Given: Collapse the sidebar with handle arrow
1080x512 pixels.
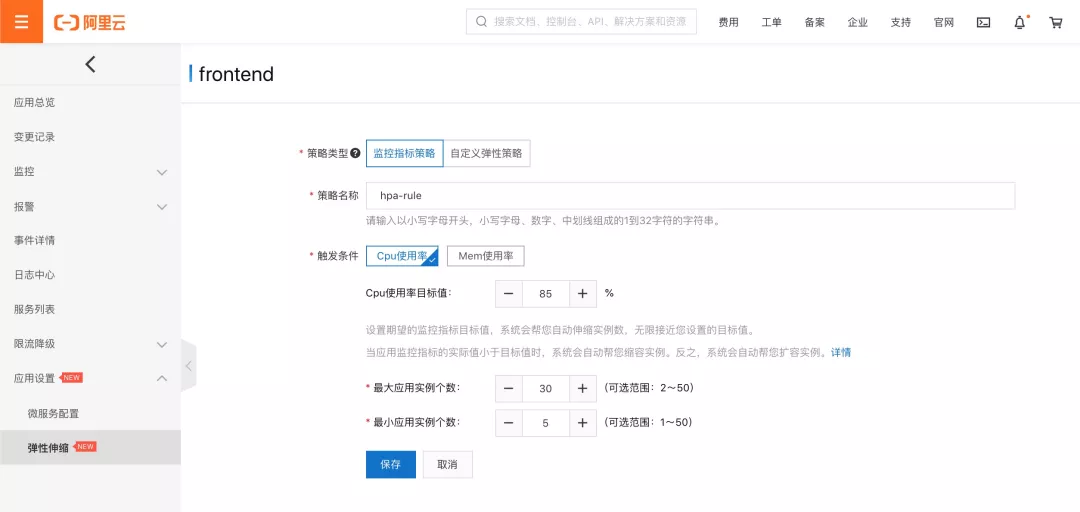Looking at the screenshot, I should 188,366.
